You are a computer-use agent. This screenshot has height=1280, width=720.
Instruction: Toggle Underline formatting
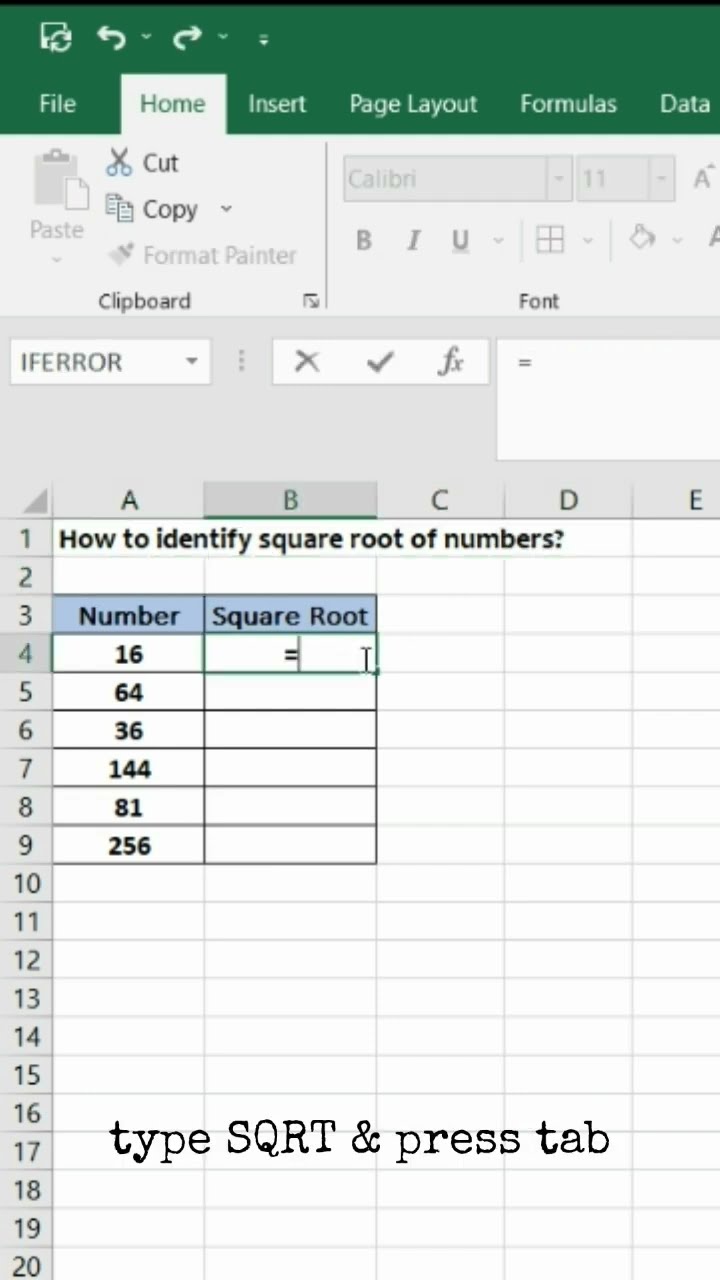pos(460,240)
